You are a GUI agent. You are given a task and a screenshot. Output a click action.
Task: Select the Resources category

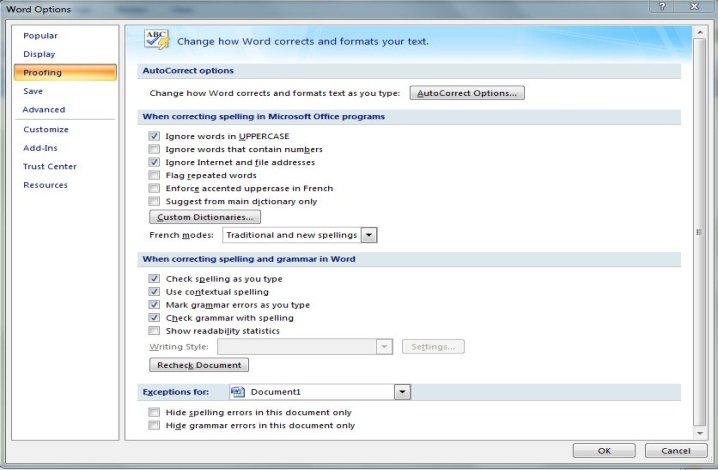45,185
